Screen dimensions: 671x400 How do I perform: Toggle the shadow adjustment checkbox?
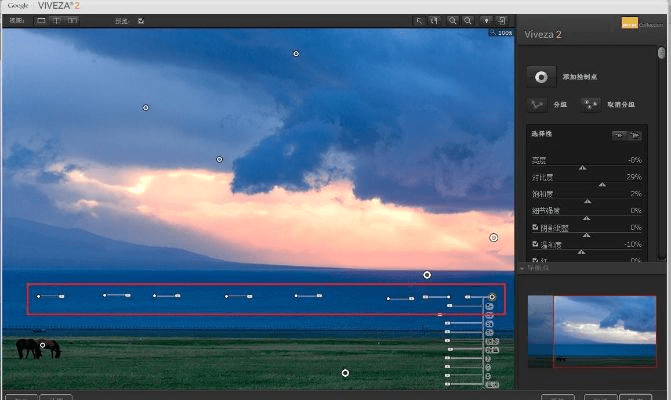coord(535,227)
